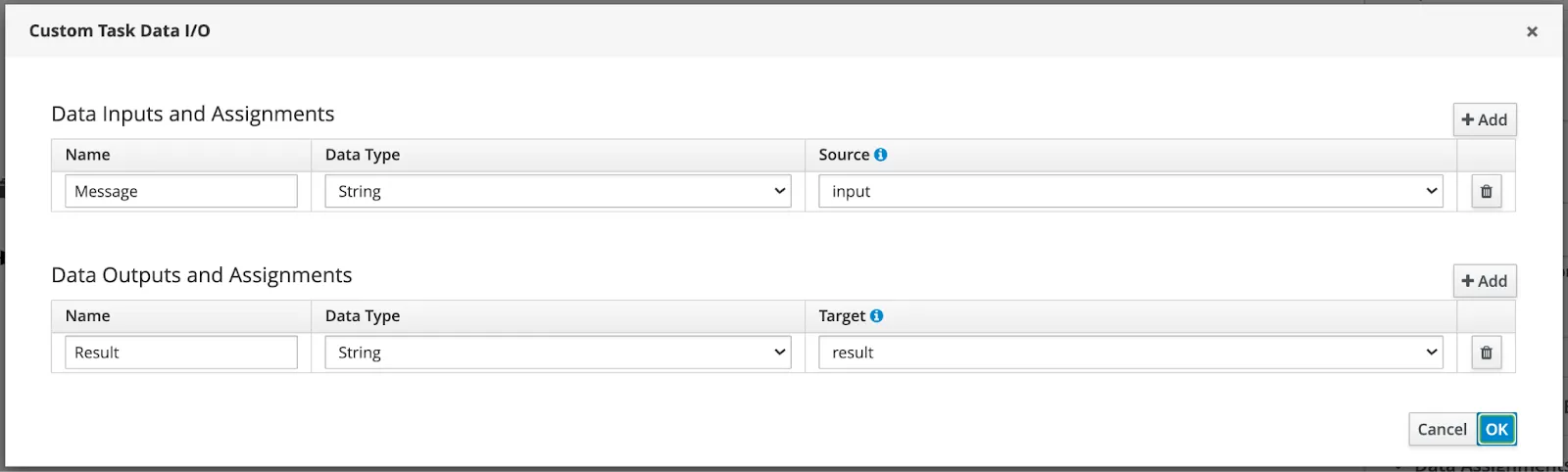Add a new data input assignment
This screenshot has width=1568, height=472.
tap(1485, 119)
